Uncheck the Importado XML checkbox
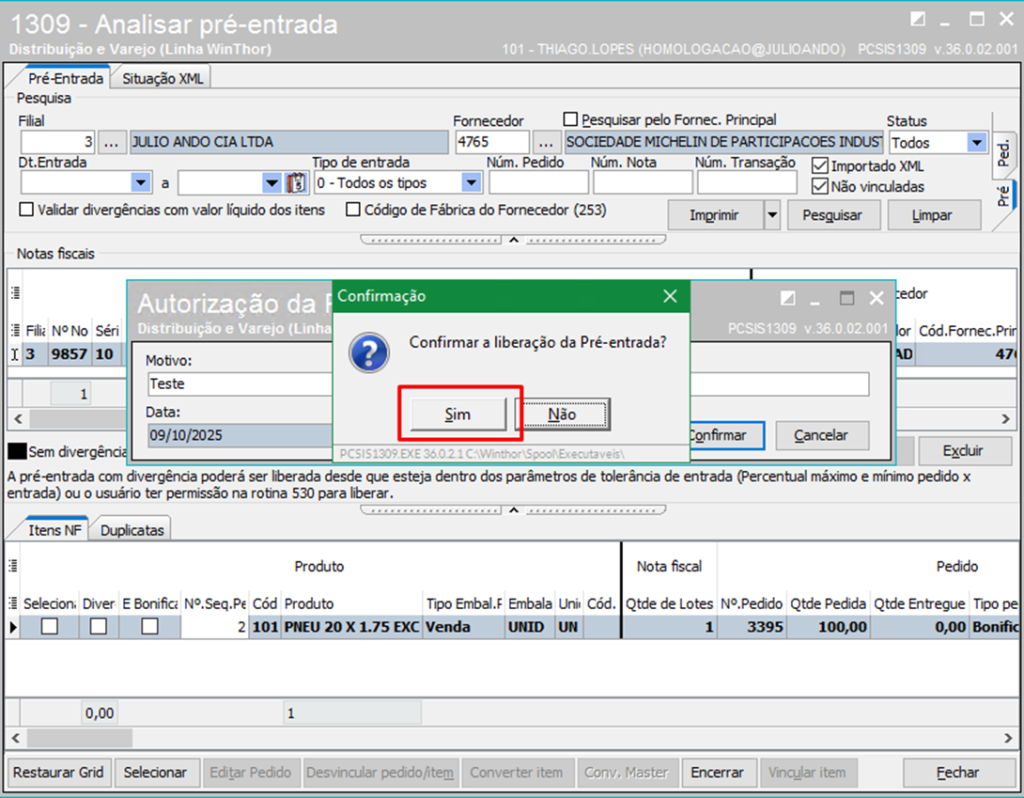The height and width of the screenshot is (798, 1024). [x=820, y=166]
